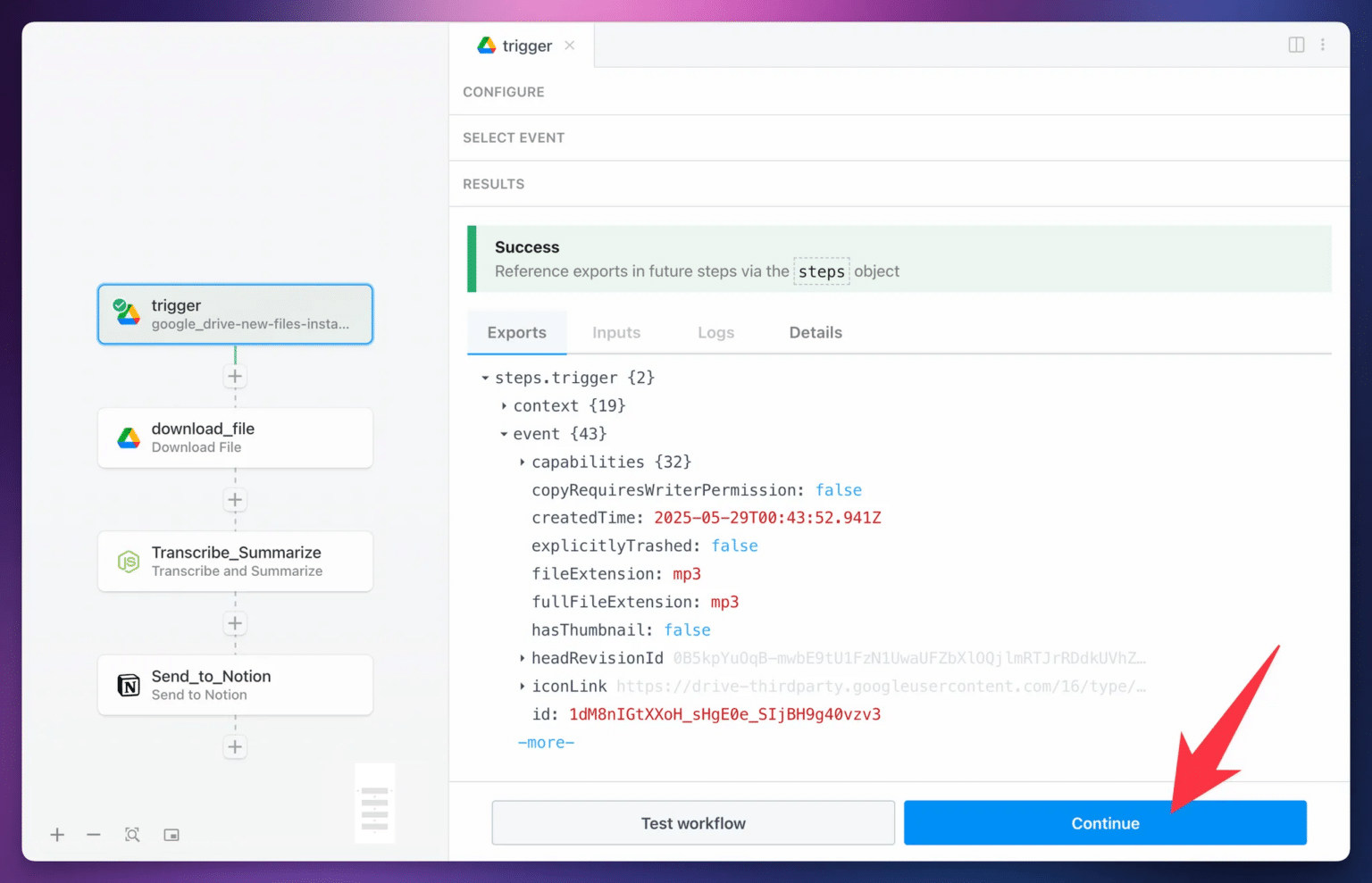1372x883 pixels.
Task: Switch to the Details tab
Action: [815, 332]
